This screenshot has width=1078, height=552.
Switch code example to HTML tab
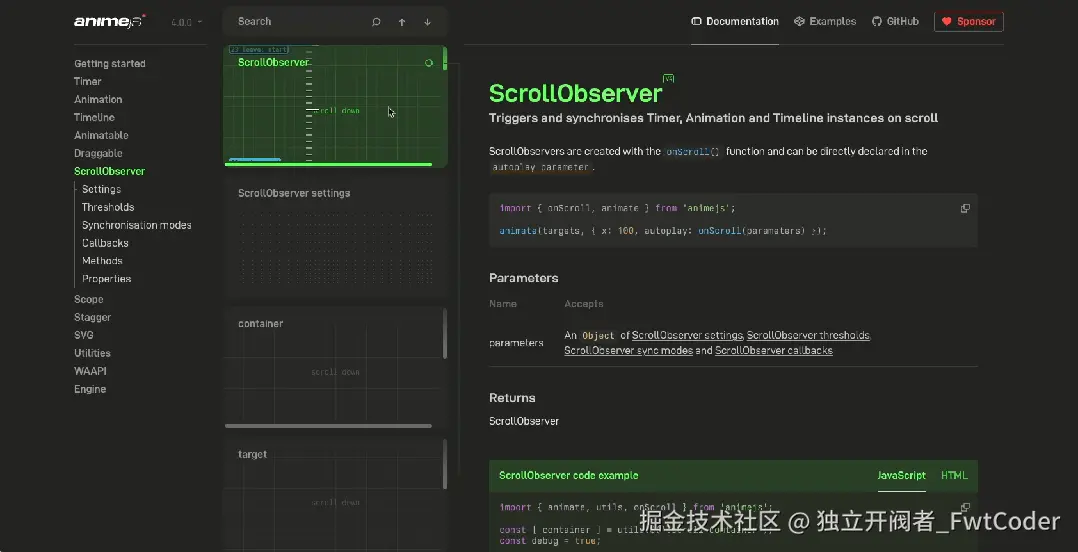tap(954, 475)
